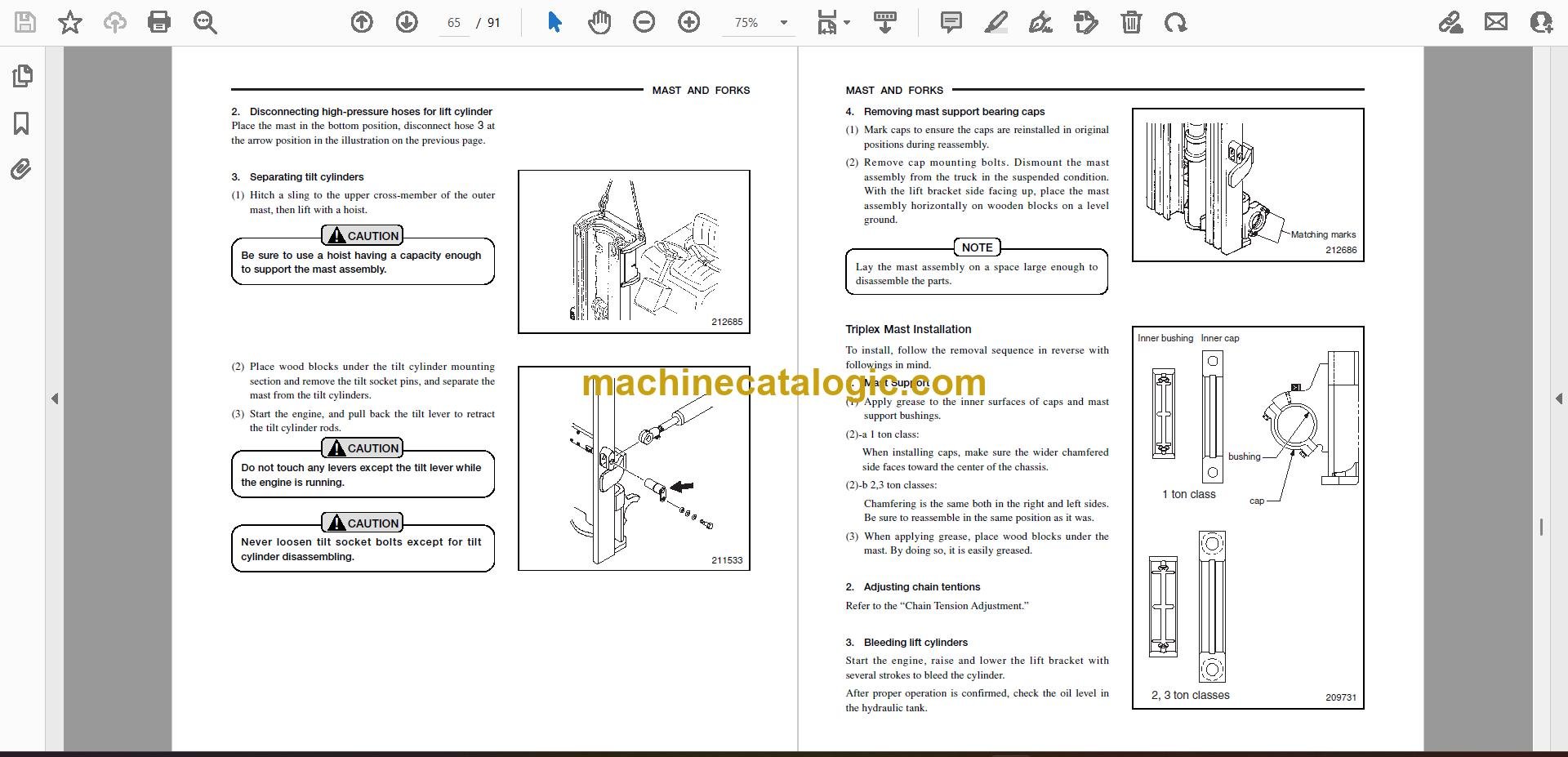The width and height of the screenshot is (1568, 757).
Task: Open the Page Thumbnails panel
Action: (x=22, y=76)
